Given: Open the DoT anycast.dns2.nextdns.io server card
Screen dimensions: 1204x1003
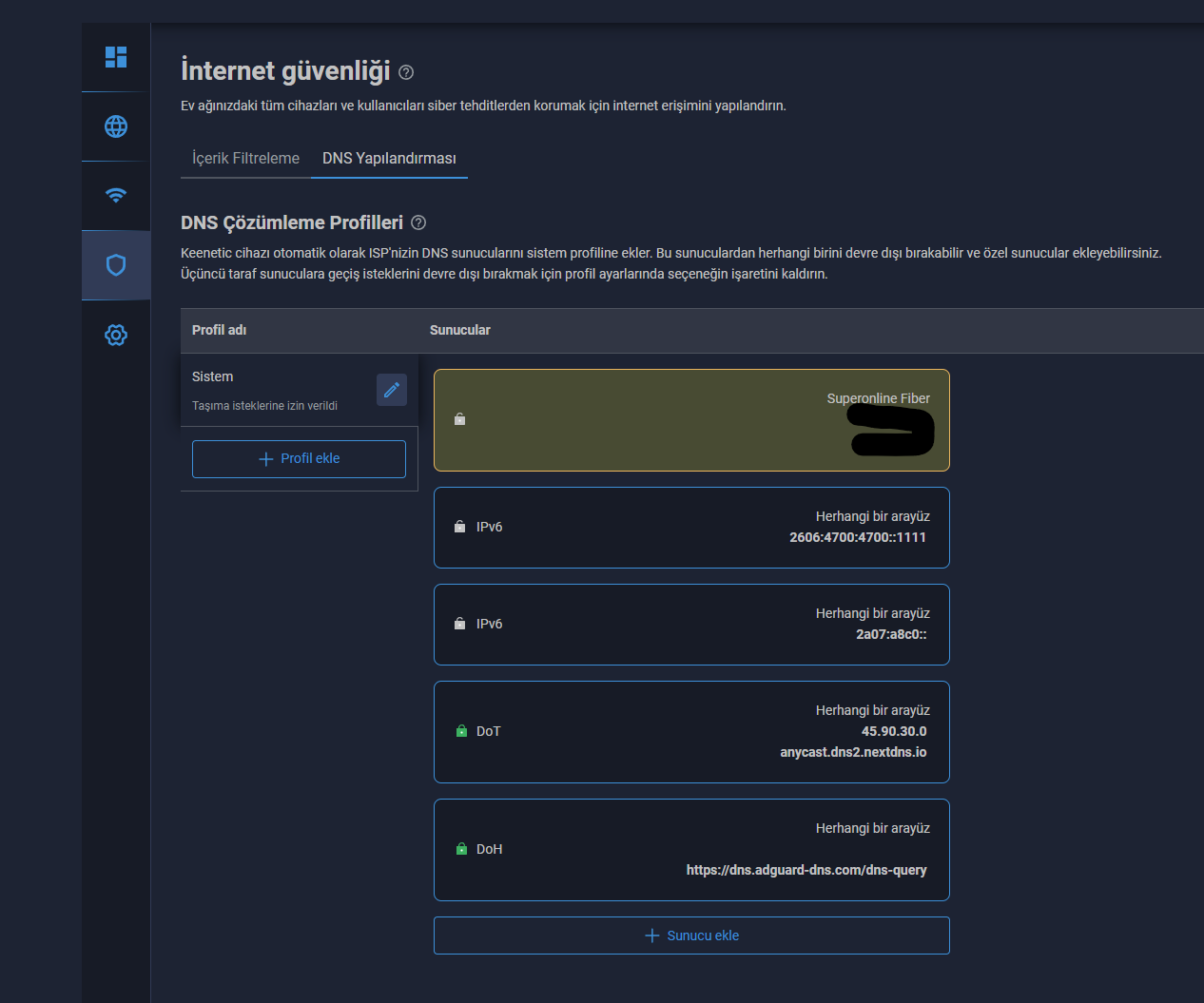Looking at the screenshot, I should click(x=691, y=732).
